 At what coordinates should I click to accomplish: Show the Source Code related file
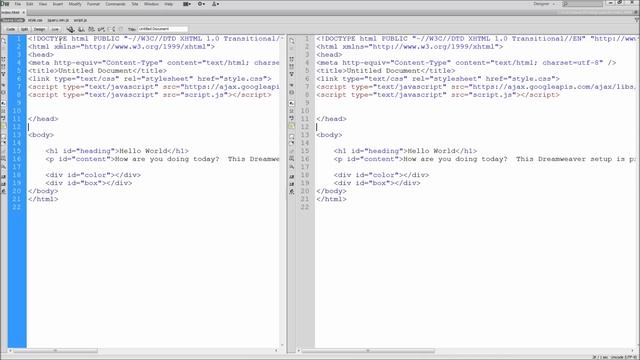(x=13, y=20)
